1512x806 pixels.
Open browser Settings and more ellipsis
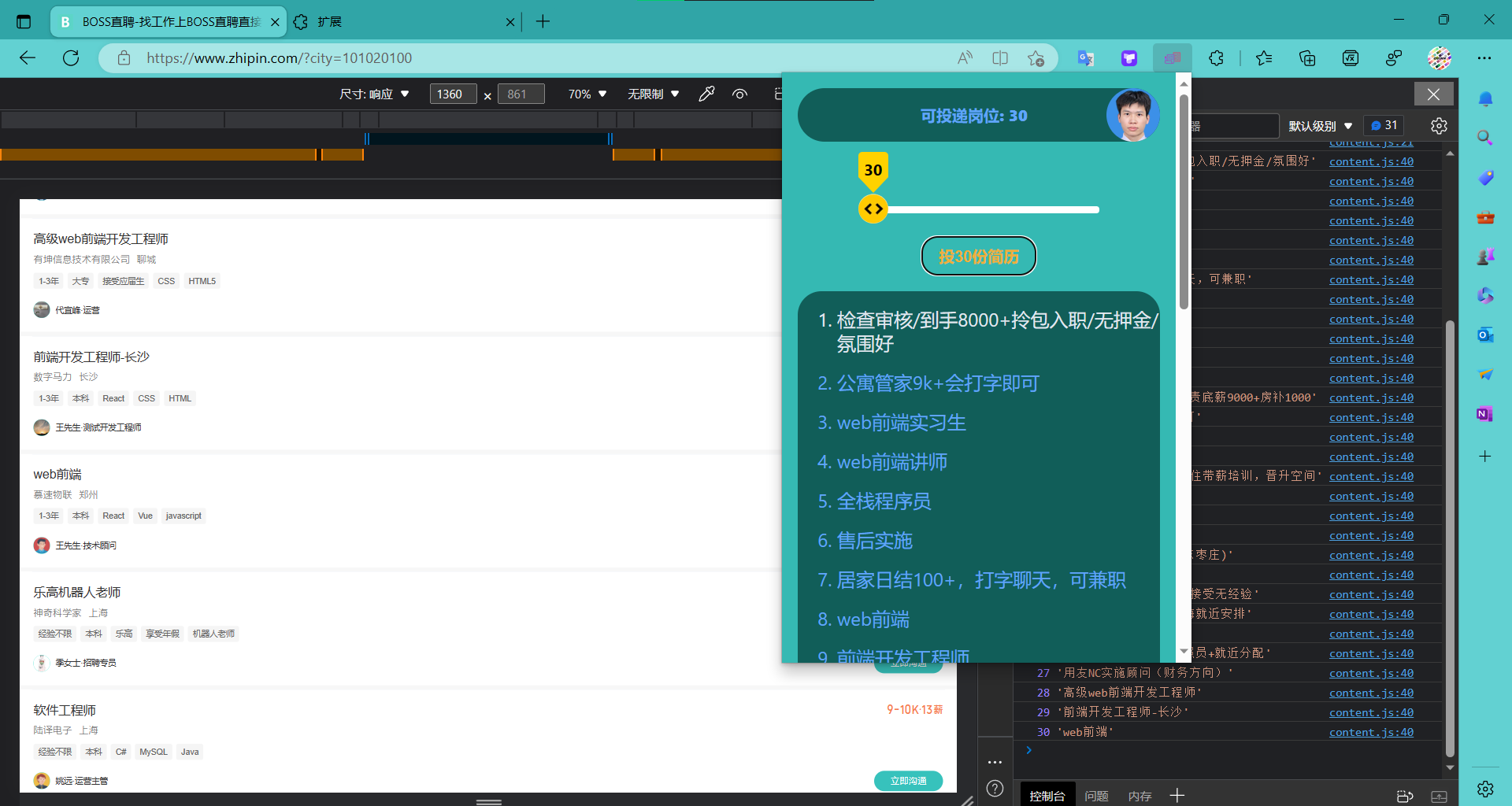pyautogui.click(x=1484, y=57)
